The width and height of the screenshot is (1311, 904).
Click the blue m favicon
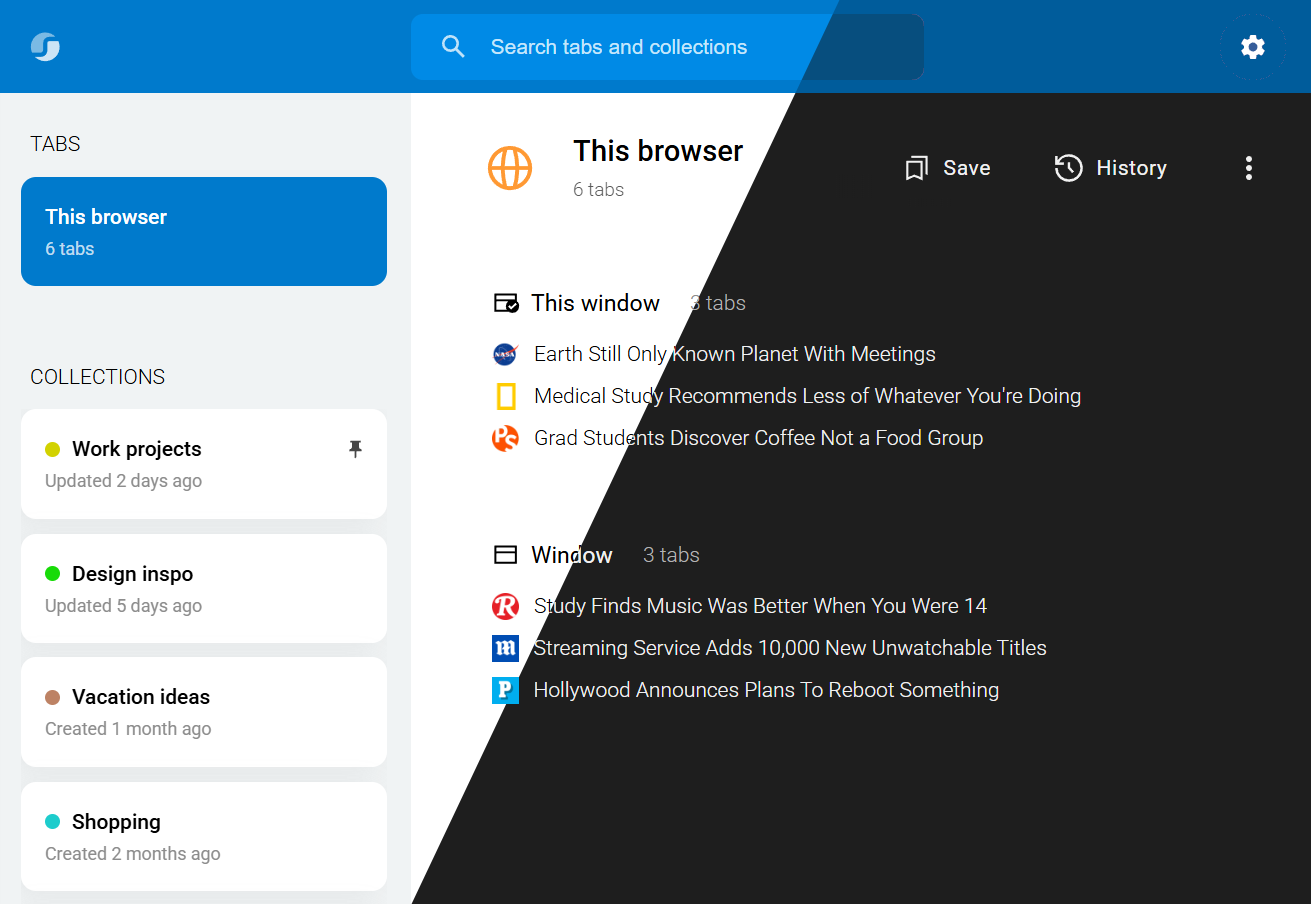point(506,648)
